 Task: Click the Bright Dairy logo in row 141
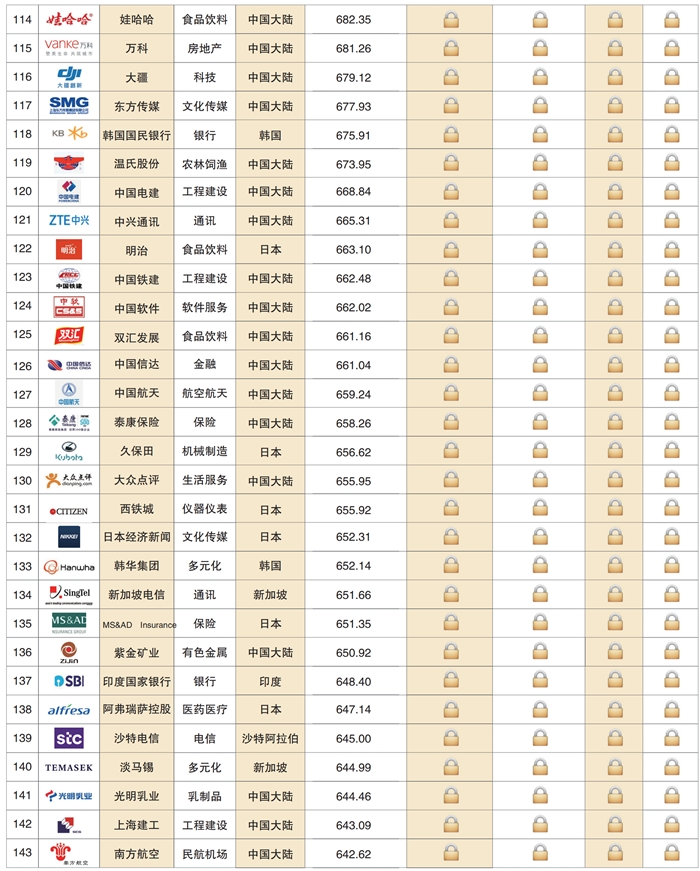(x=69, y=796)
